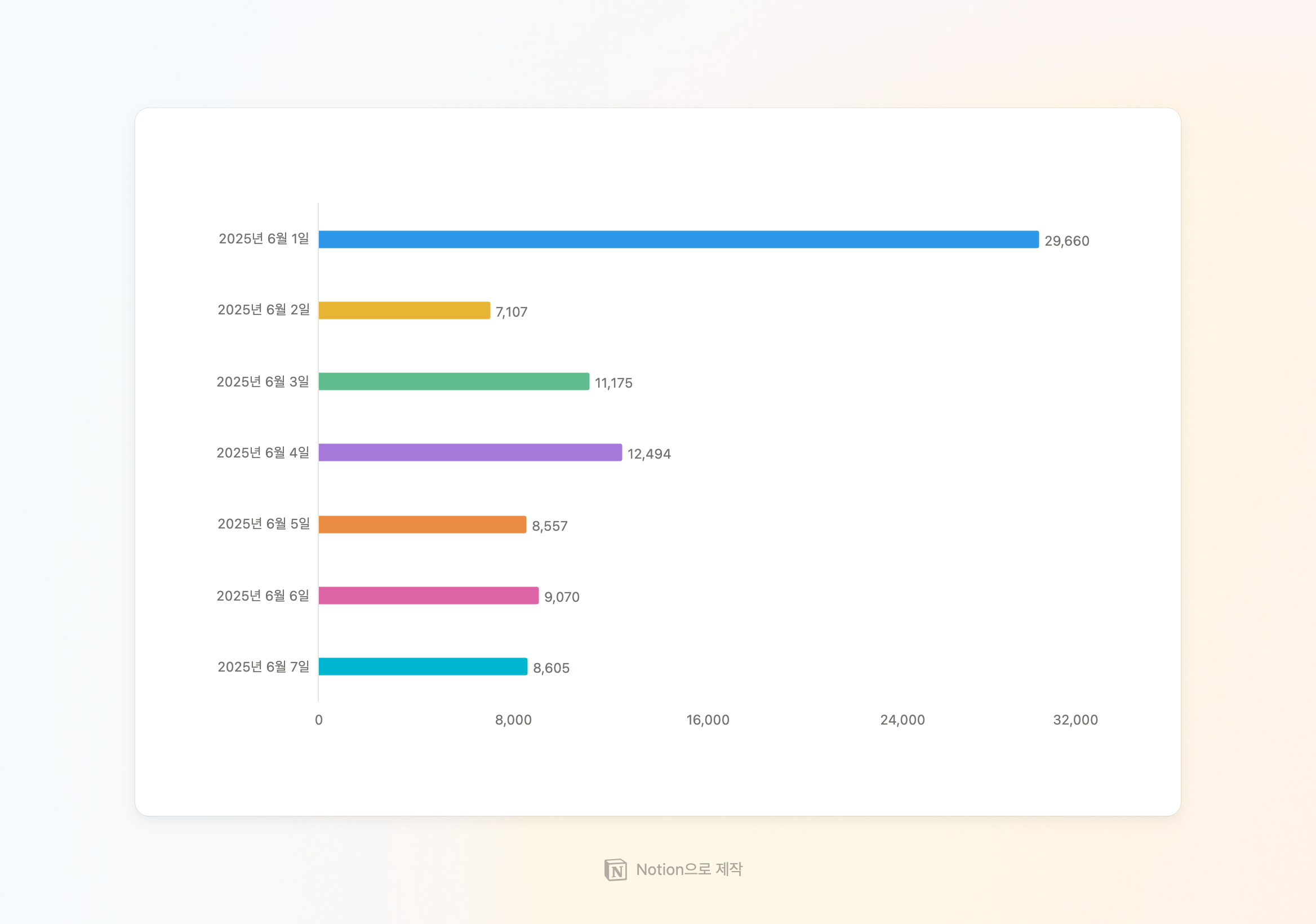The height and width of the screenshot is (924, 1316).
Task: Click the 11,175 value label
Action: [613, 384]
